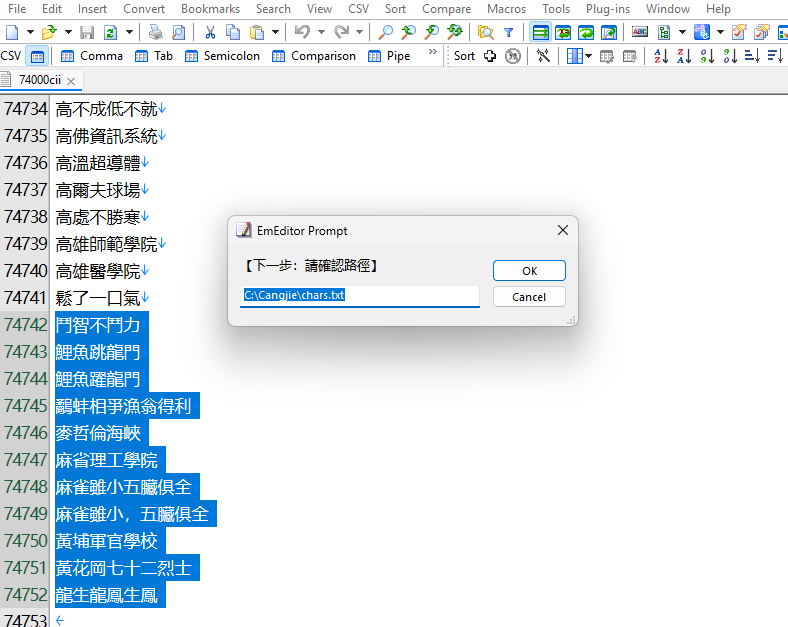Screen dimensions: 788x627
Task: Click OK in EmEditor Prompt
Action: coord(529,271)
